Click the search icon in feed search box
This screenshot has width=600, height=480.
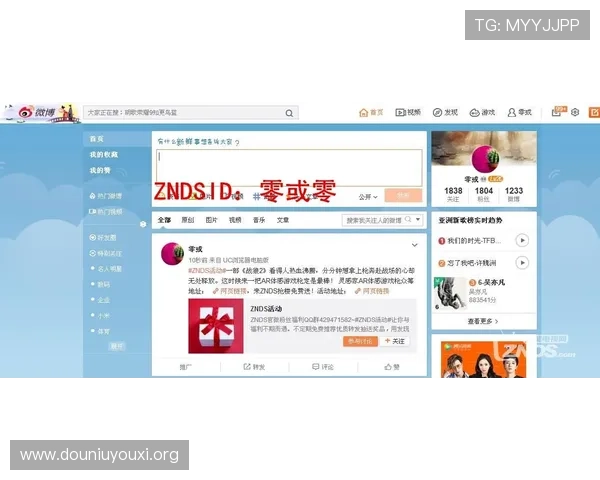tap(408, 219)
